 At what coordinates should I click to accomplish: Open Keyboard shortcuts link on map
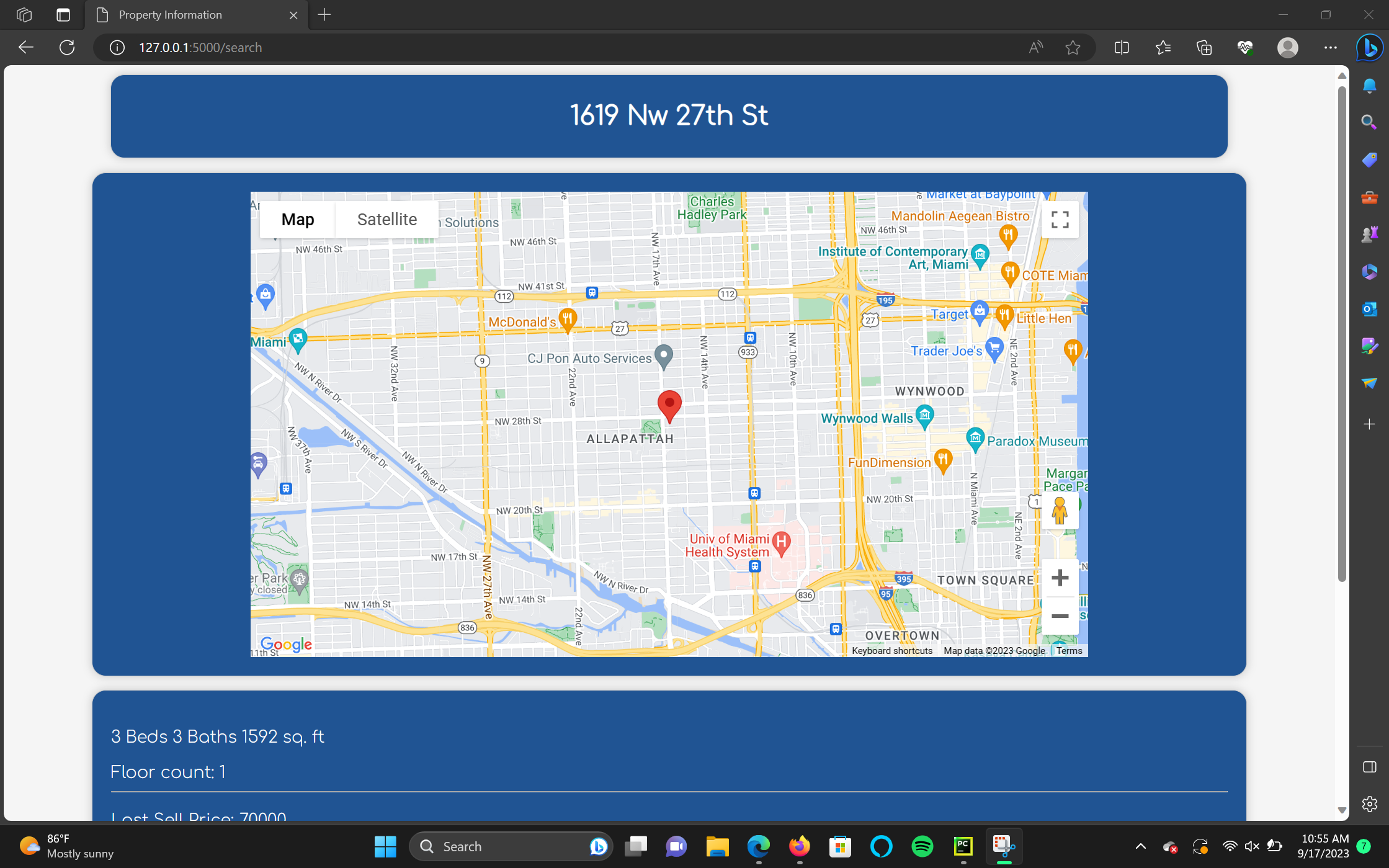pos(891,650)
